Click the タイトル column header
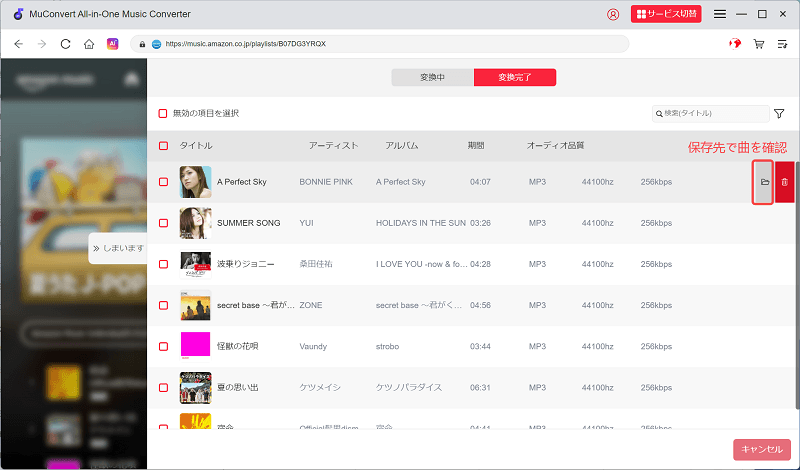The width and height of the screenshot is (800, 470). [196, 146]
